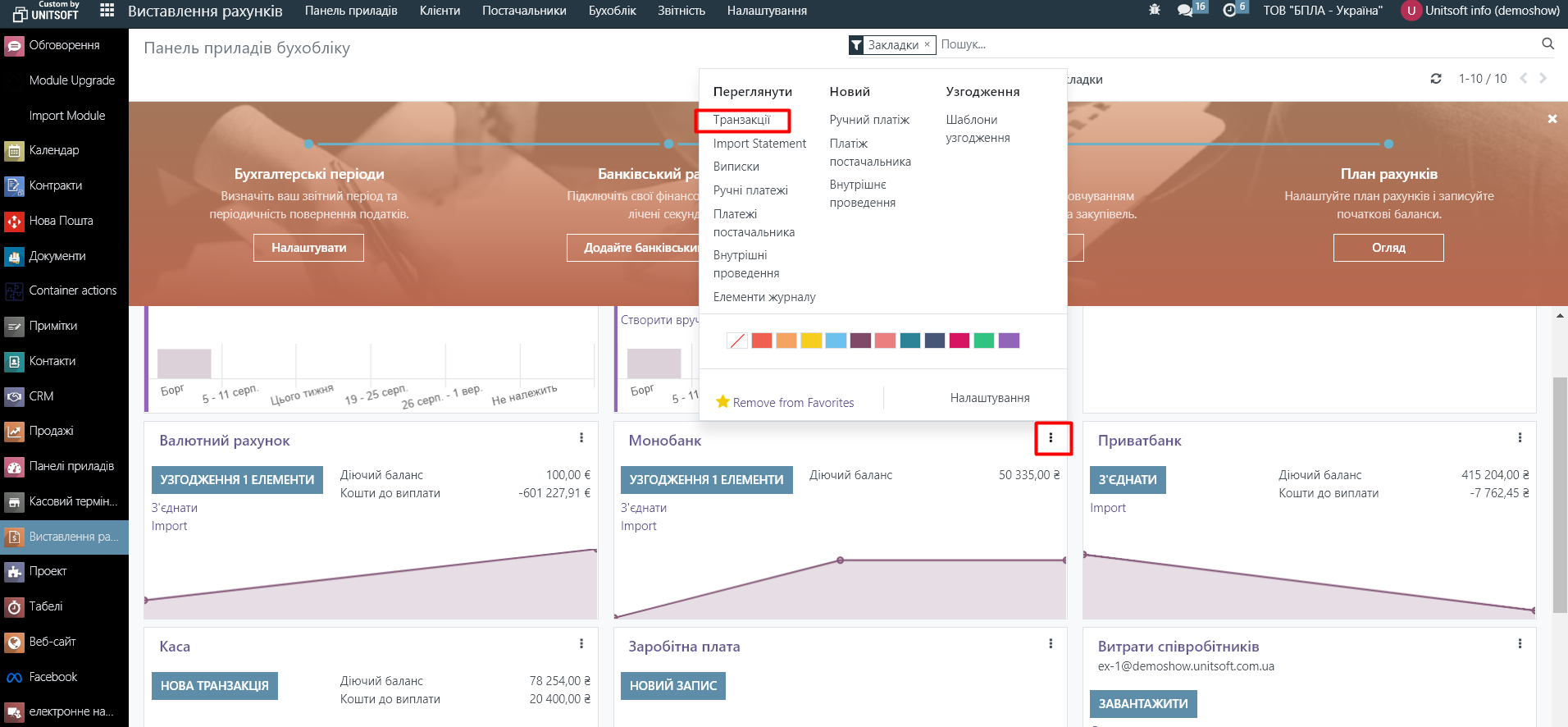Image resolution: width=1568 pixels, height=727 pixels.
Task: Click the refresh icon near pager
Action: tap(1436, 79)
